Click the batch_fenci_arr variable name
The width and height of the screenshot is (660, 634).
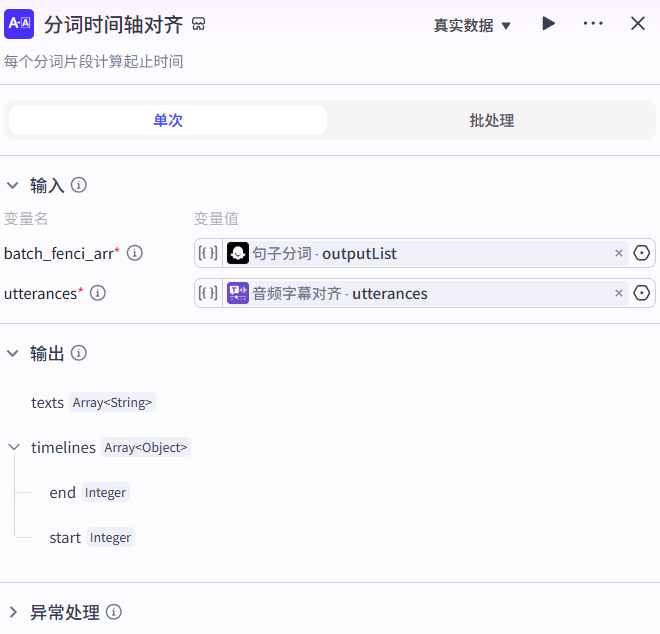pos(59,253)
